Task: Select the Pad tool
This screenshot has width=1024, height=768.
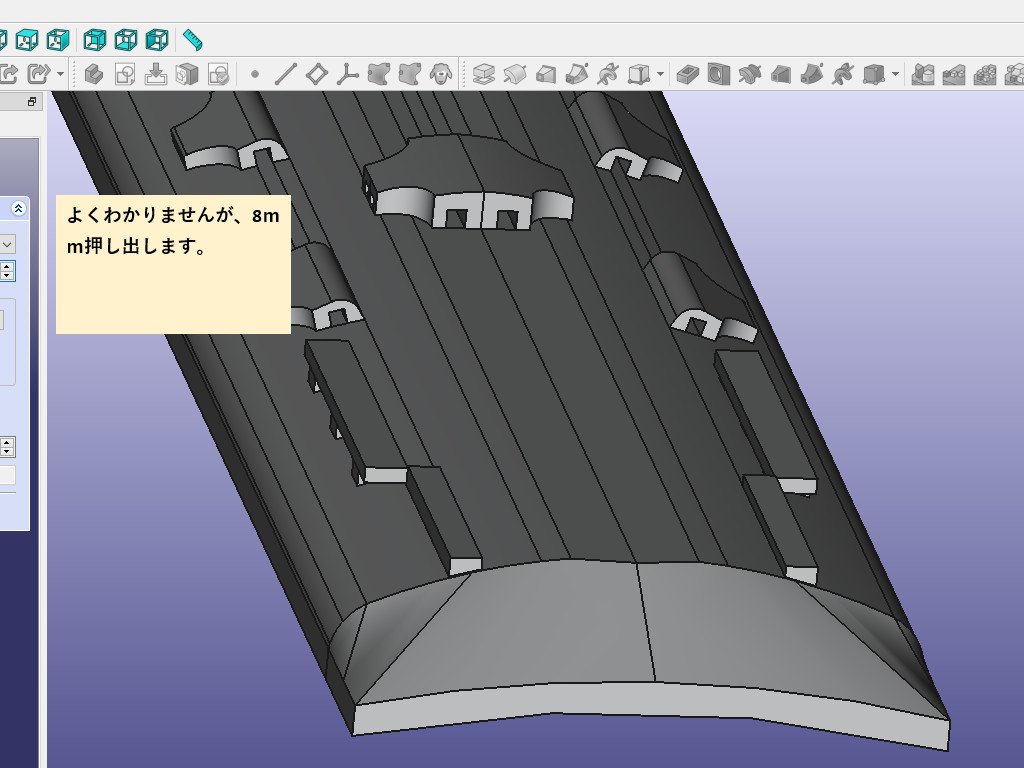Action: pos(484,74)
